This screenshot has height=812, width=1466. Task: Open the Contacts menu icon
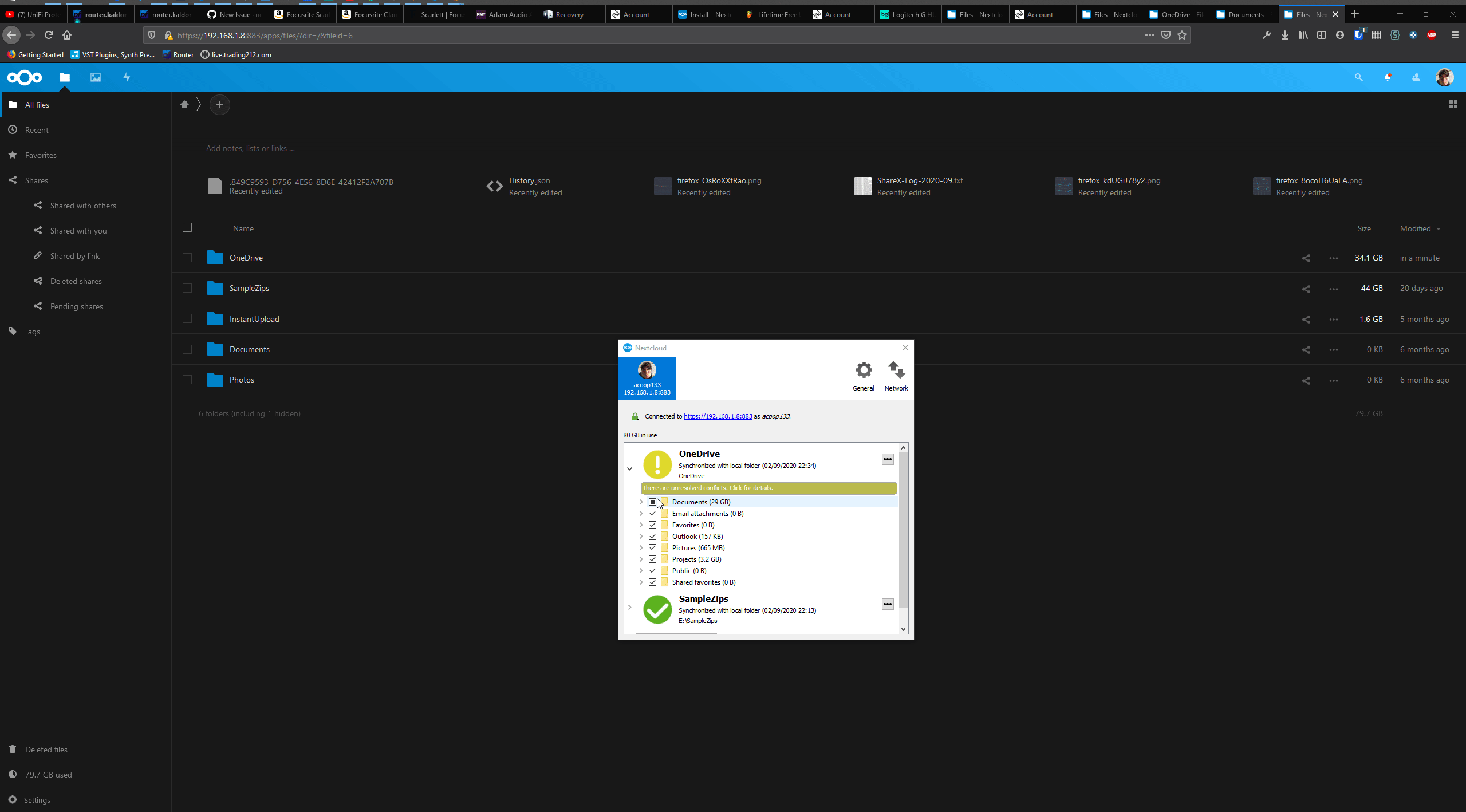[x=1416, y=77]
